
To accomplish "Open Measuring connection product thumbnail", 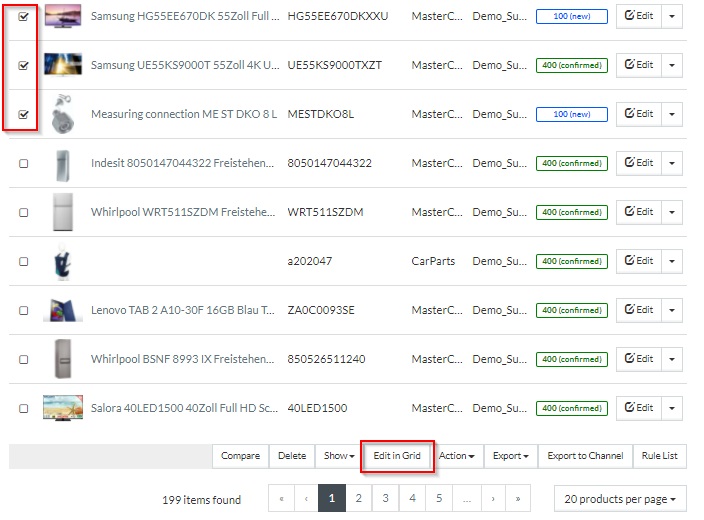I will pos(63,114).
